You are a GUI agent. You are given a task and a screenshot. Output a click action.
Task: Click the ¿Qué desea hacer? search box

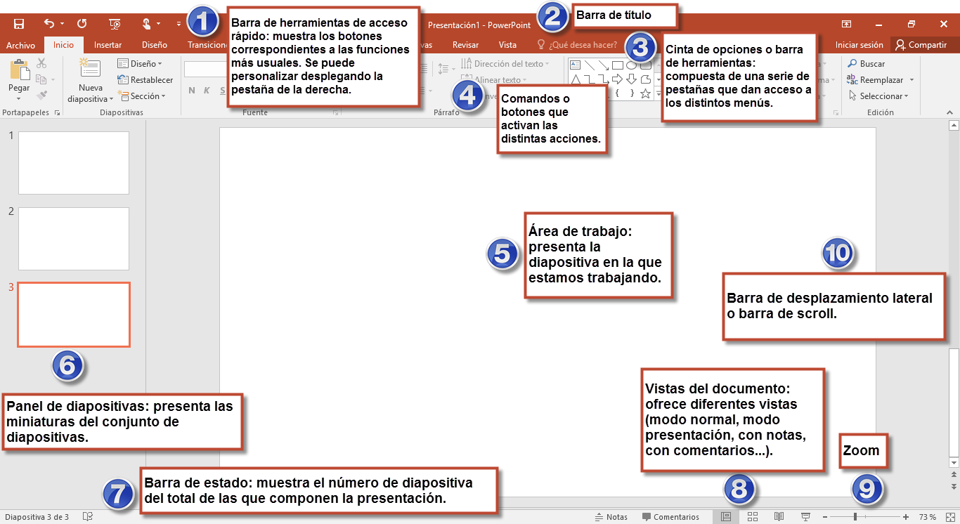(577, 45)
